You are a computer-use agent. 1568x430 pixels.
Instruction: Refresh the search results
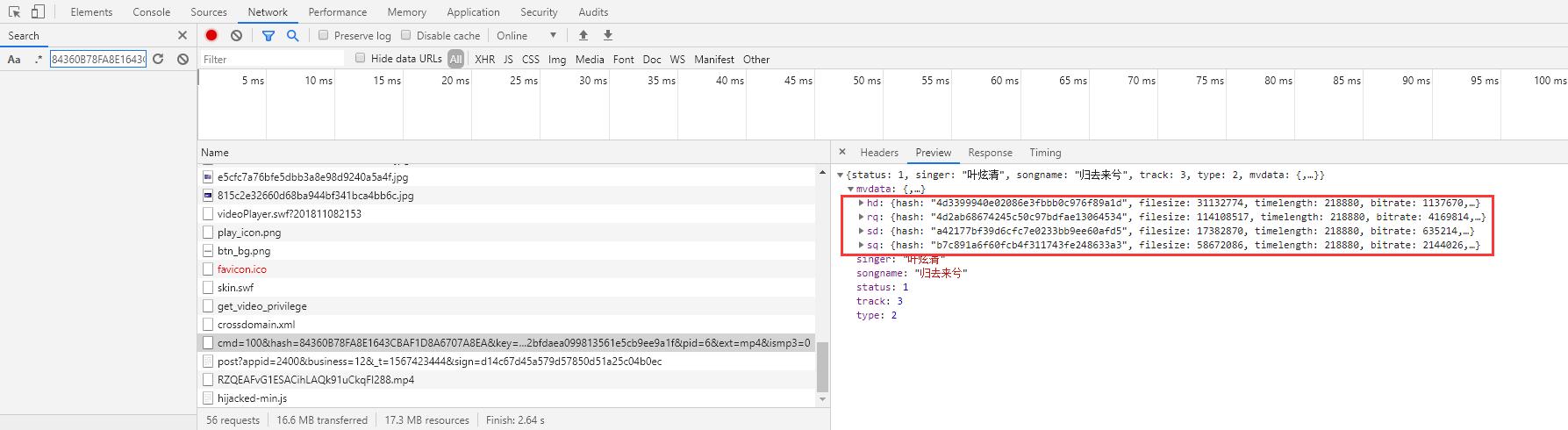(158, 59)
